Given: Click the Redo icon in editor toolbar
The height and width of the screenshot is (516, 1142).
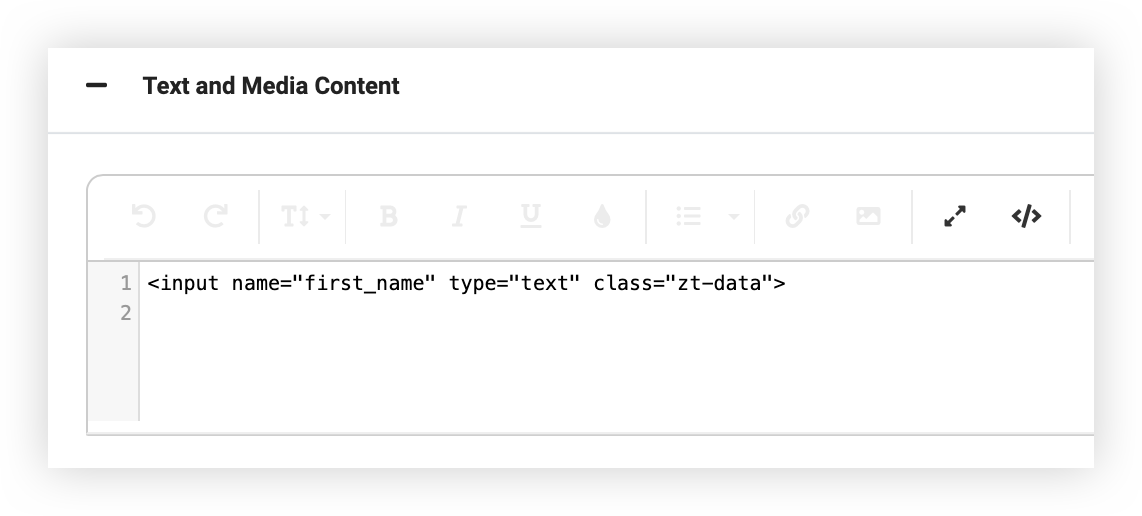Looking at the screenshot, I should coord(215,216).
